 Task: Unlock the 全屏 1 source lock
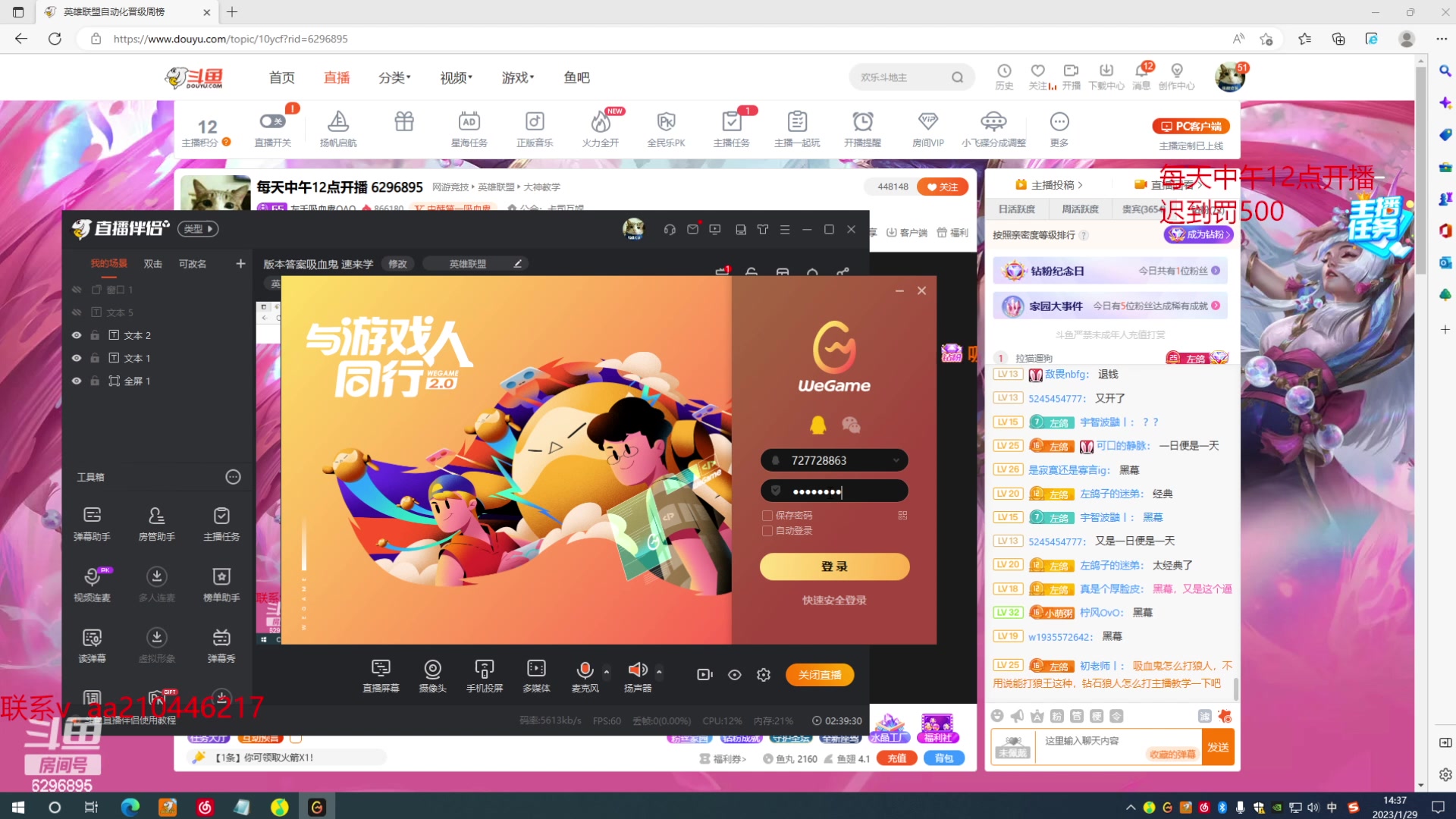95,381
